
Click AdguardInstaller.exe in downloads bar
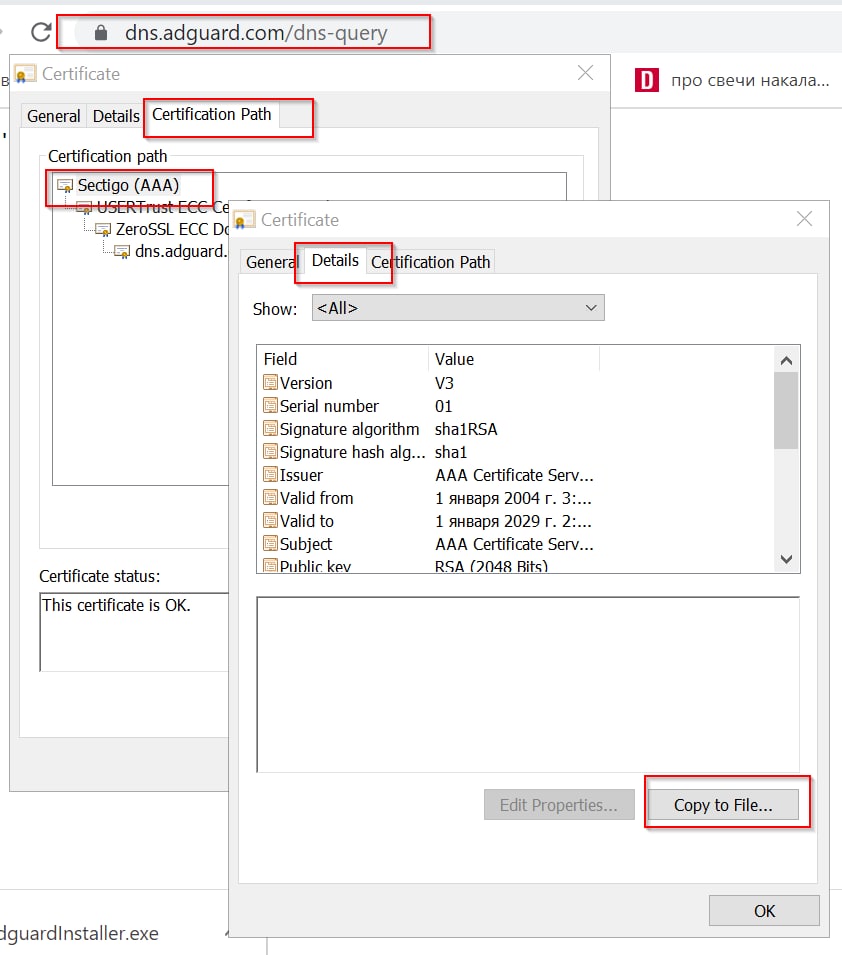pos(79,933)
